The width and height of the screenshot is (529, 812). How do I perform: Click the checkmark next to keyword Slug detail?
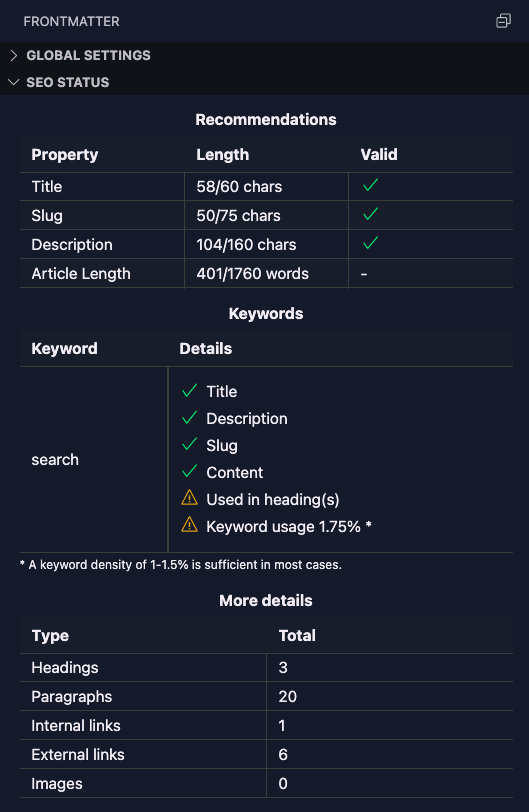[x=189, y=444]
